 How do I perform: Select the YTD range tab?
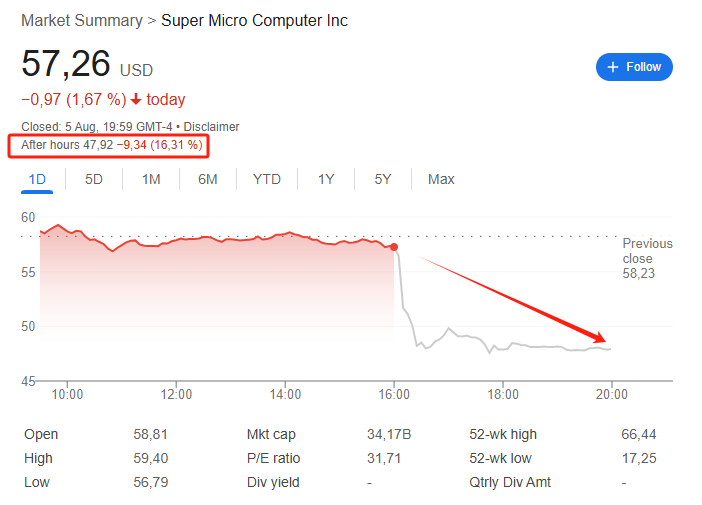point(267,179)
